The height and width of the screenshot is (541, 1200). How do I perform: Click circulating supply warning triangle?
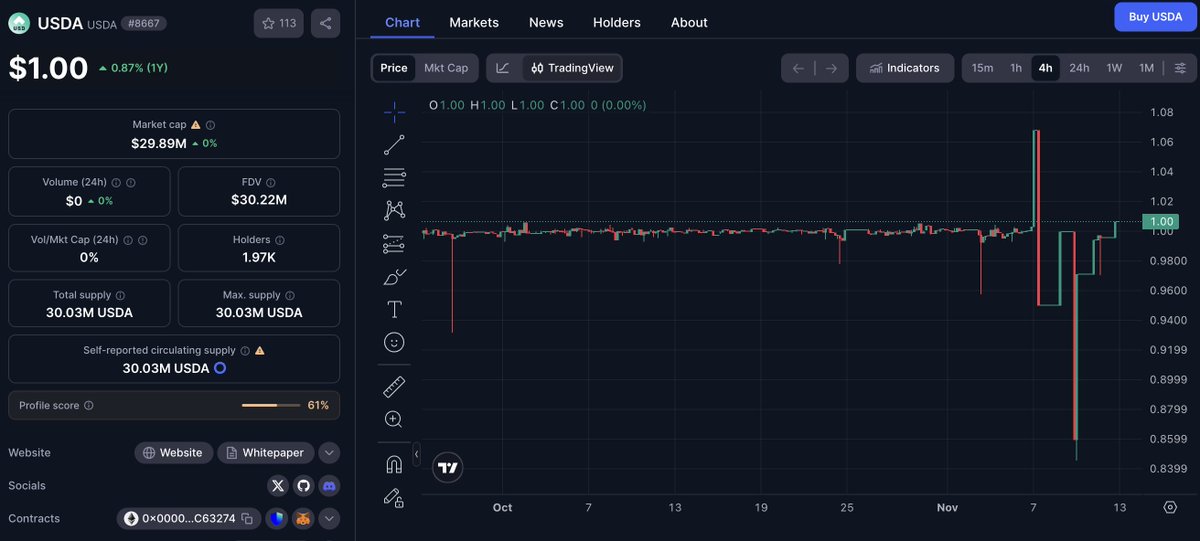(260, 351)
